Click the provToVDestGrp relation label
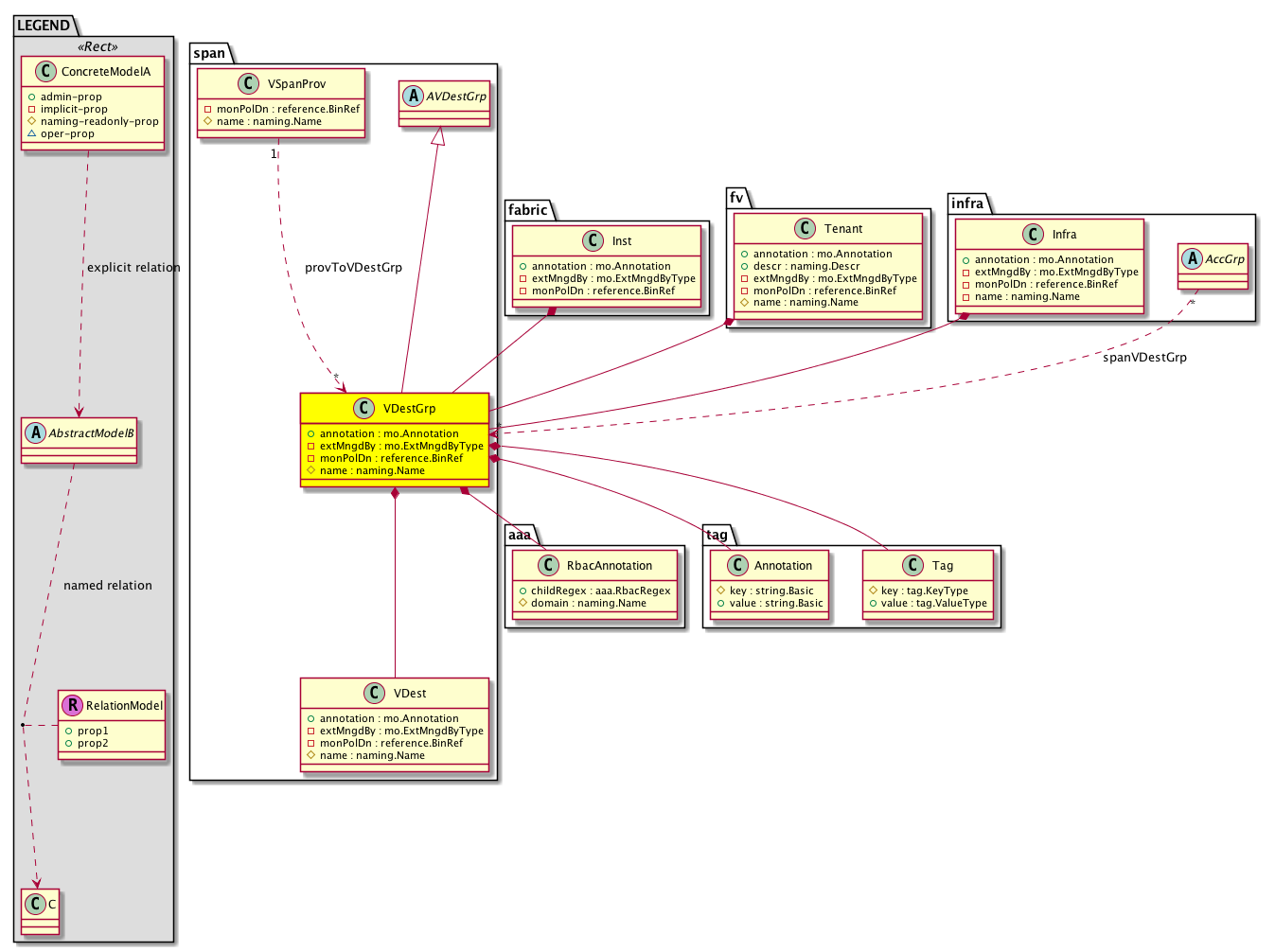This screenshot has height=952, width=1275. pos(353,268)
